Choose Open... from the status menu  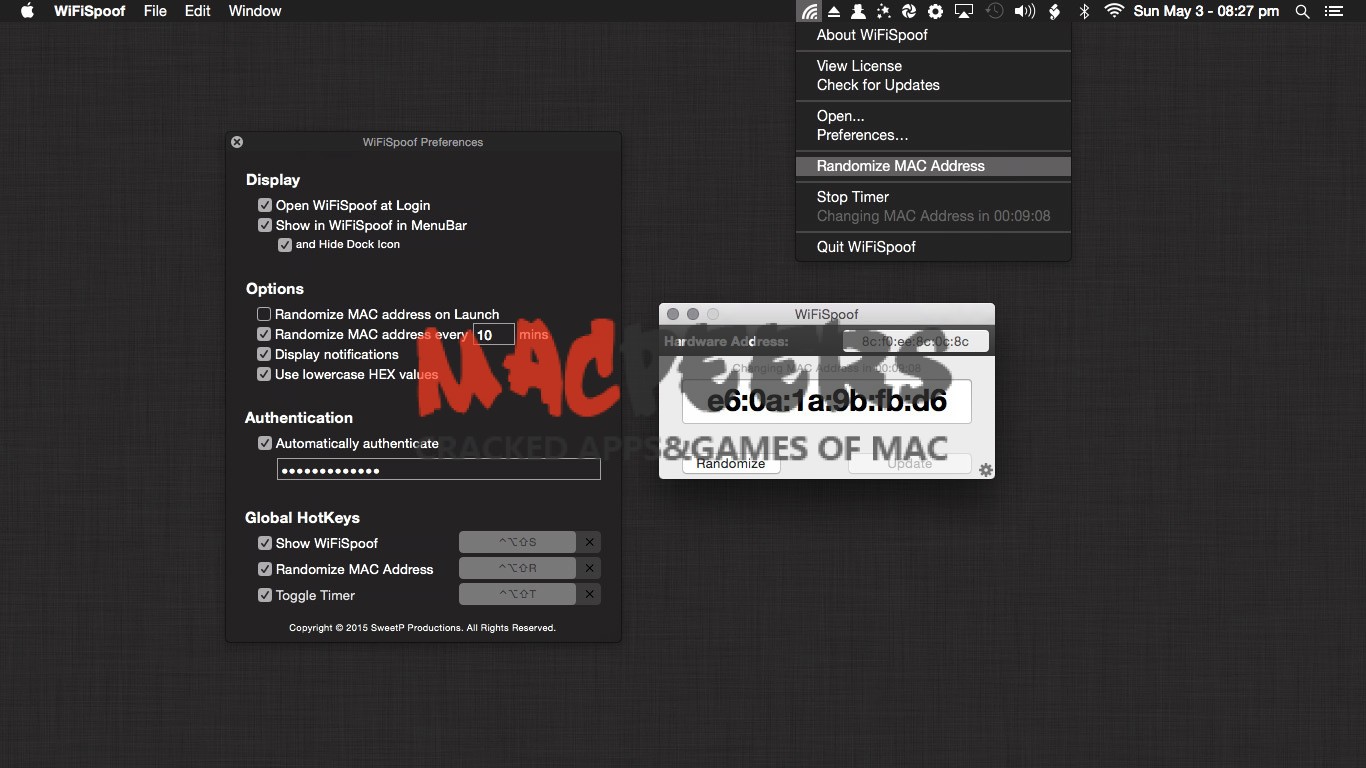[x=933, y=116]
